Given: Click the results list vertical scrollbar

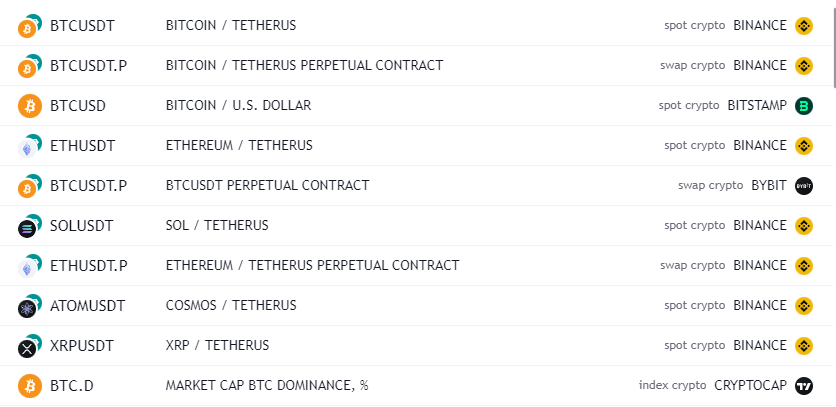Looking at the screenshot, I should [x=831, y=45].
